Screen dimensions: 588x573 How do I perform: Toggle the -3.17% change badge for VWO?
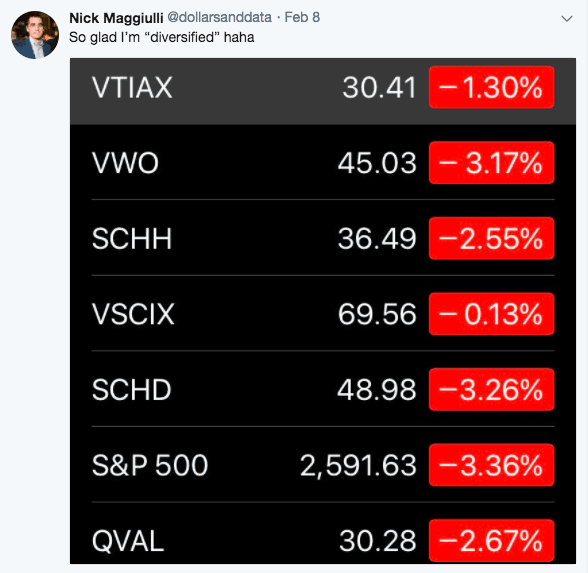(x=492, y=163)
